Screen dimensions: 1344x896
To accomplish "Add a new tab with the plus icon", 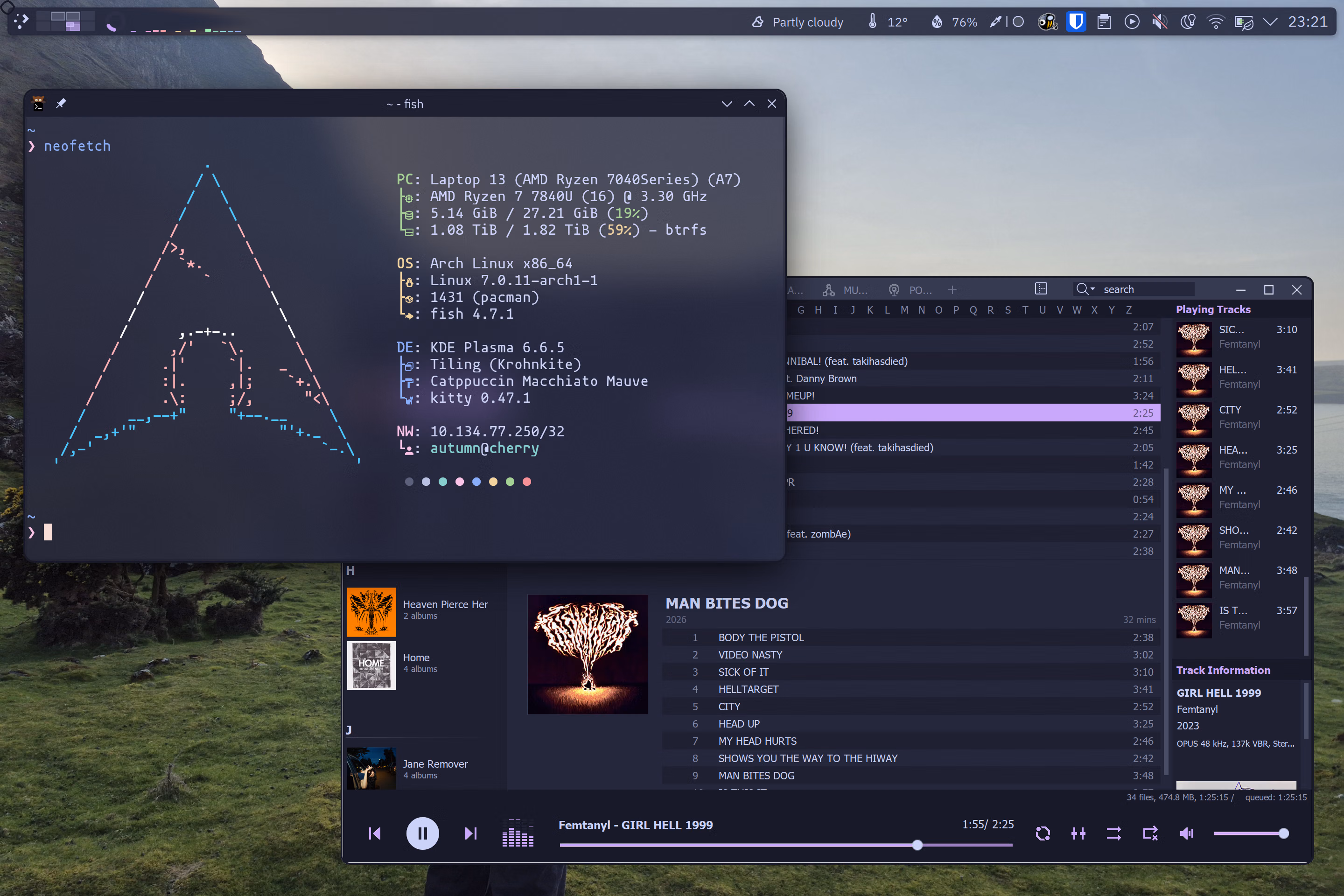I will [x=952, y=290].
